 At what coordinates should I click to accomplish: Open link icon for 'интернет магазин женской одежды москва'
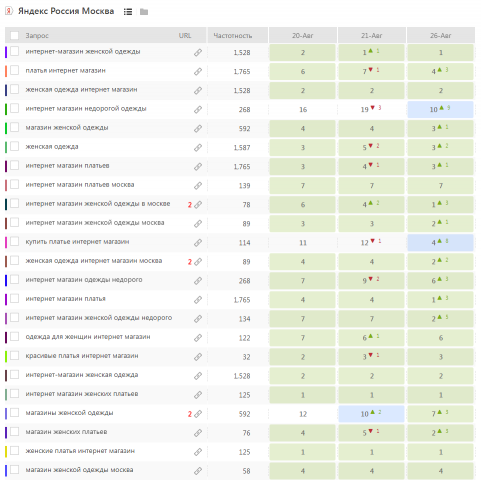[198, 223]
